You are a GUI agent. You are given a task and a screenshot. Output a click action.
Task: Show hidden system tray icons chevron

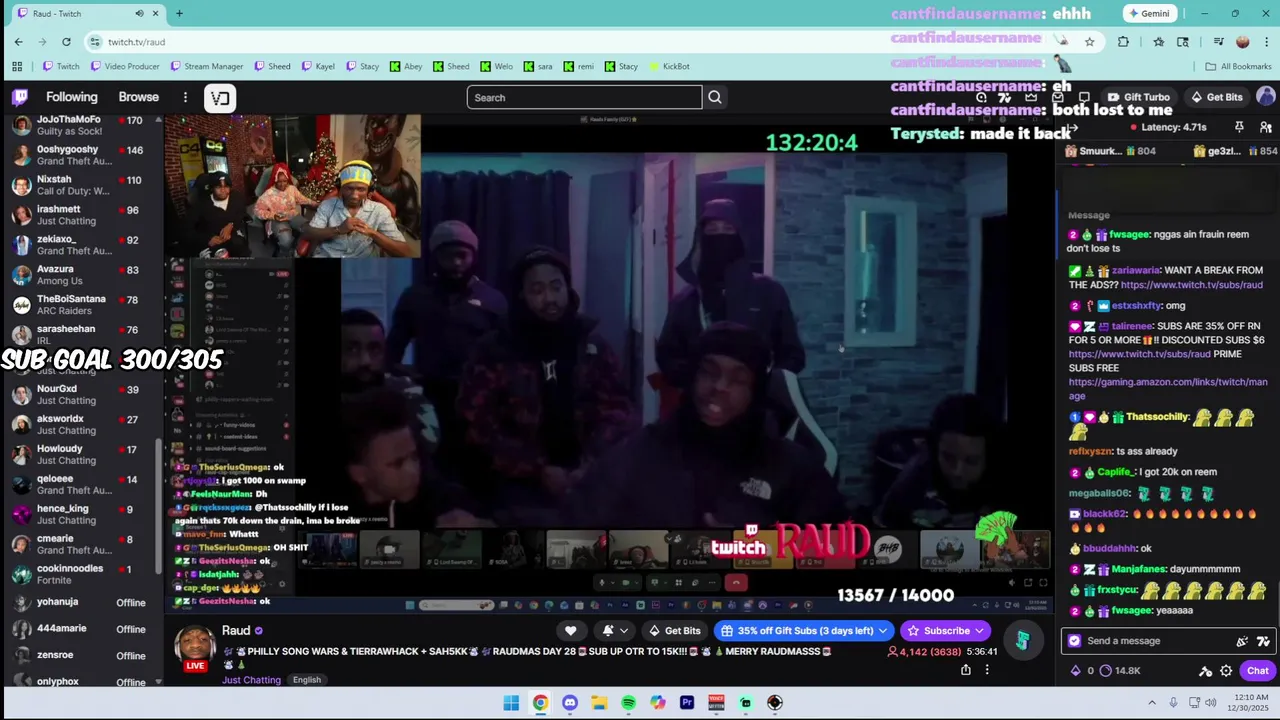pyautogui.click(x=1151, y=703)
